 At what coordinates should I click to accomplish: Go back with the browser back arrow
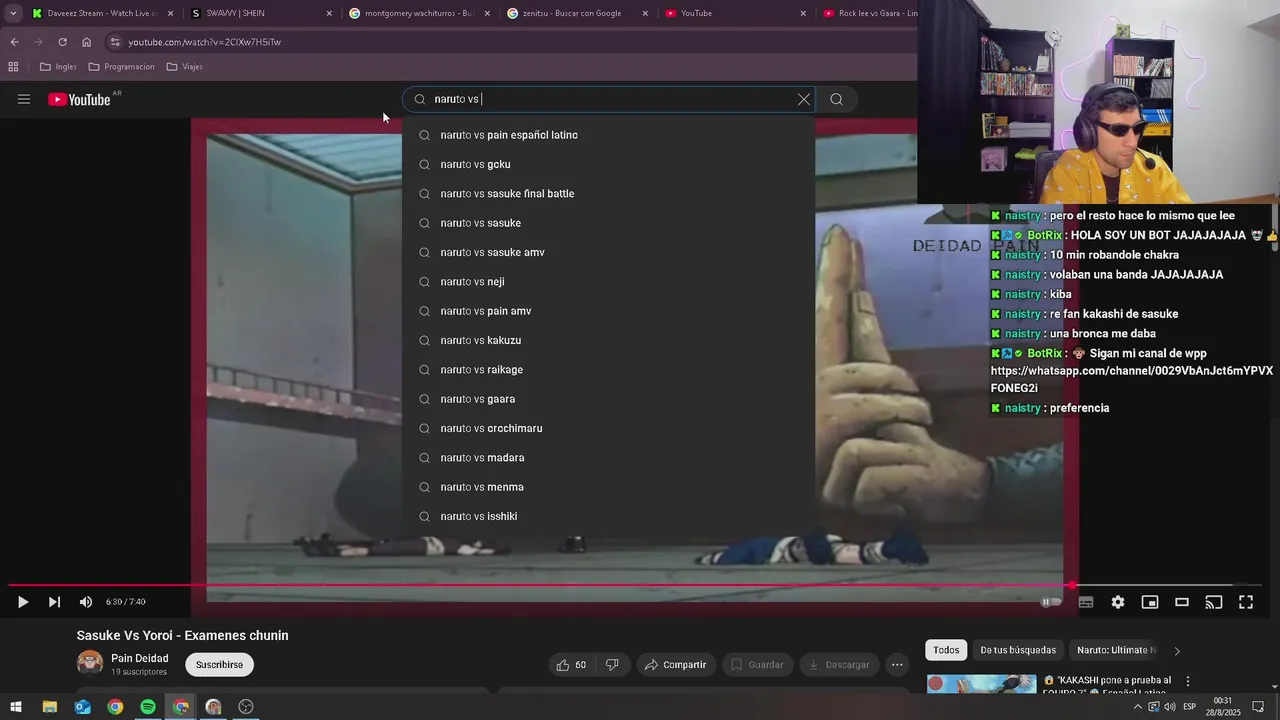click(x=14, y=42)
